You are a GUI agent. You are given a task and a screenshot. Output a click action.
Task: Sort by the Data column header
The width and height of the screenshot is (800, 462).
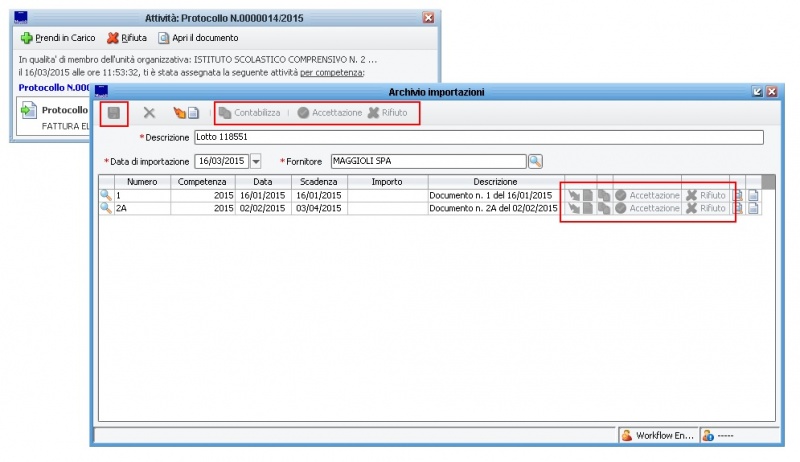click(x=263, y=182)
